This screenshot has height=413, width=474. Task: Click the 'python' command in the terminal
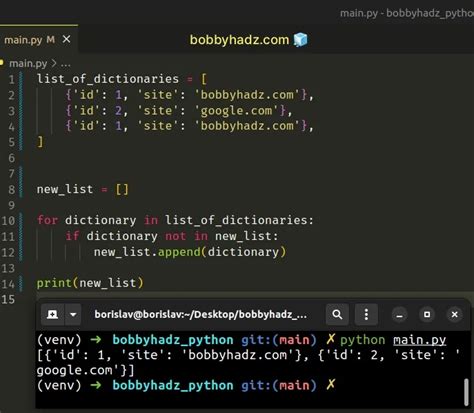pyautogui.click(x=362, y=340)
